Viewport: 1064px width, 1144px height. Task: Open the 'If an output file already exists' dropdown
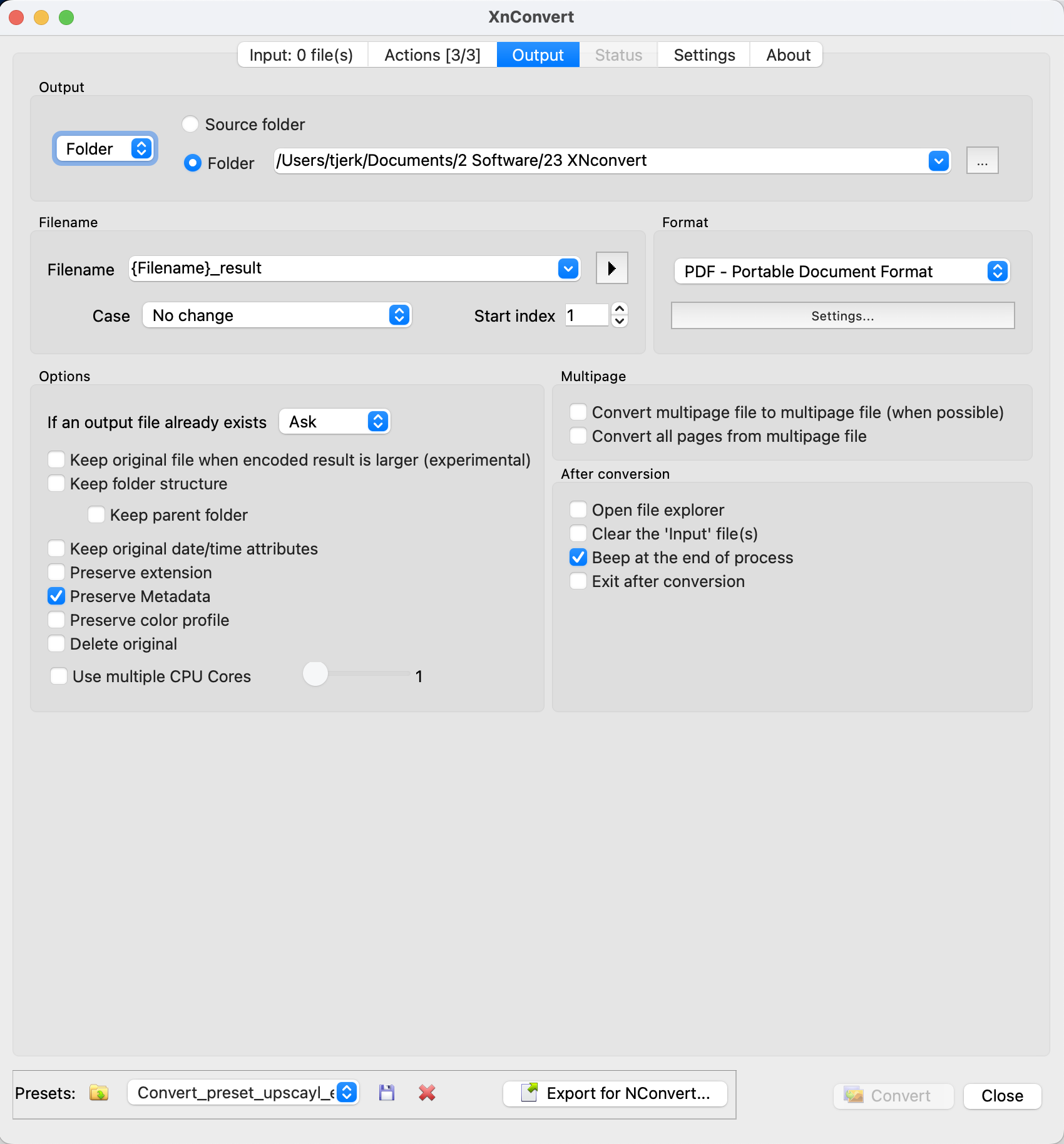click(334, 421)
